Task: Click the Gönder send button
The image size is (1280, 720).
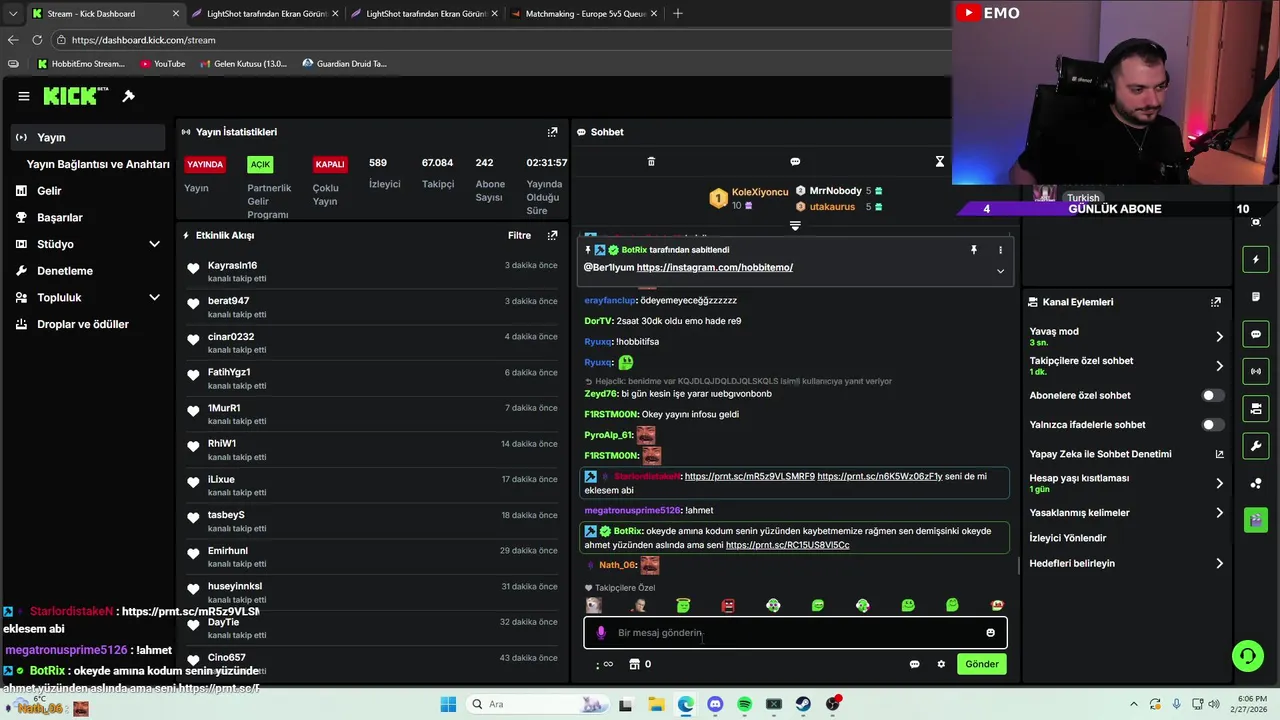Action: pyautogui.click(x=981, y=664)
